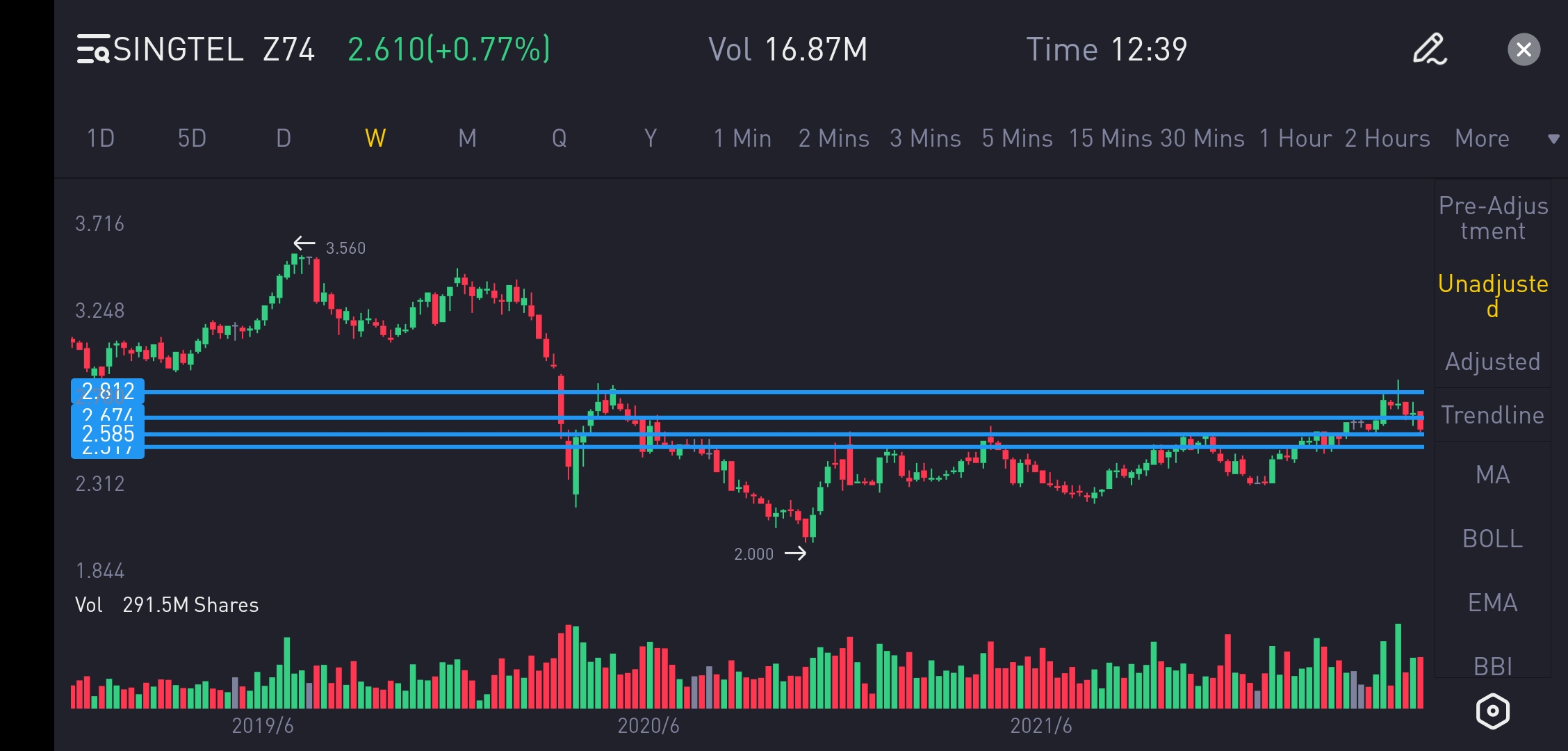Close the full-screen chart view
The width and height of the screenshot is (1568, 751).
[x=1524, y=49]
